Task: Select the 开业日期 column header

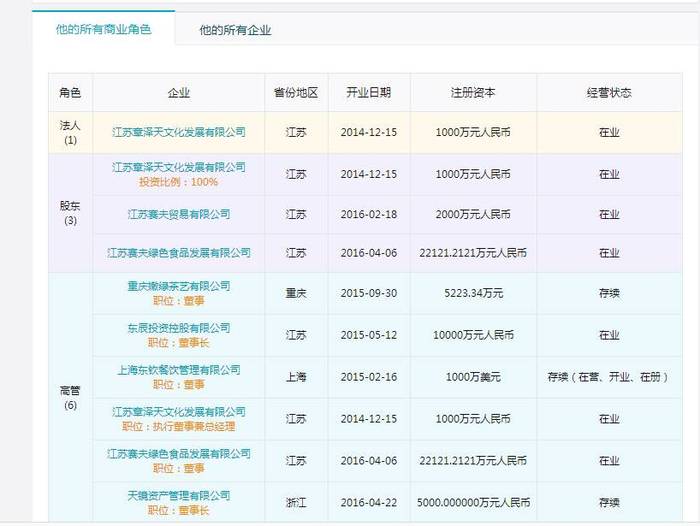Action: click(x=369, y=92)
